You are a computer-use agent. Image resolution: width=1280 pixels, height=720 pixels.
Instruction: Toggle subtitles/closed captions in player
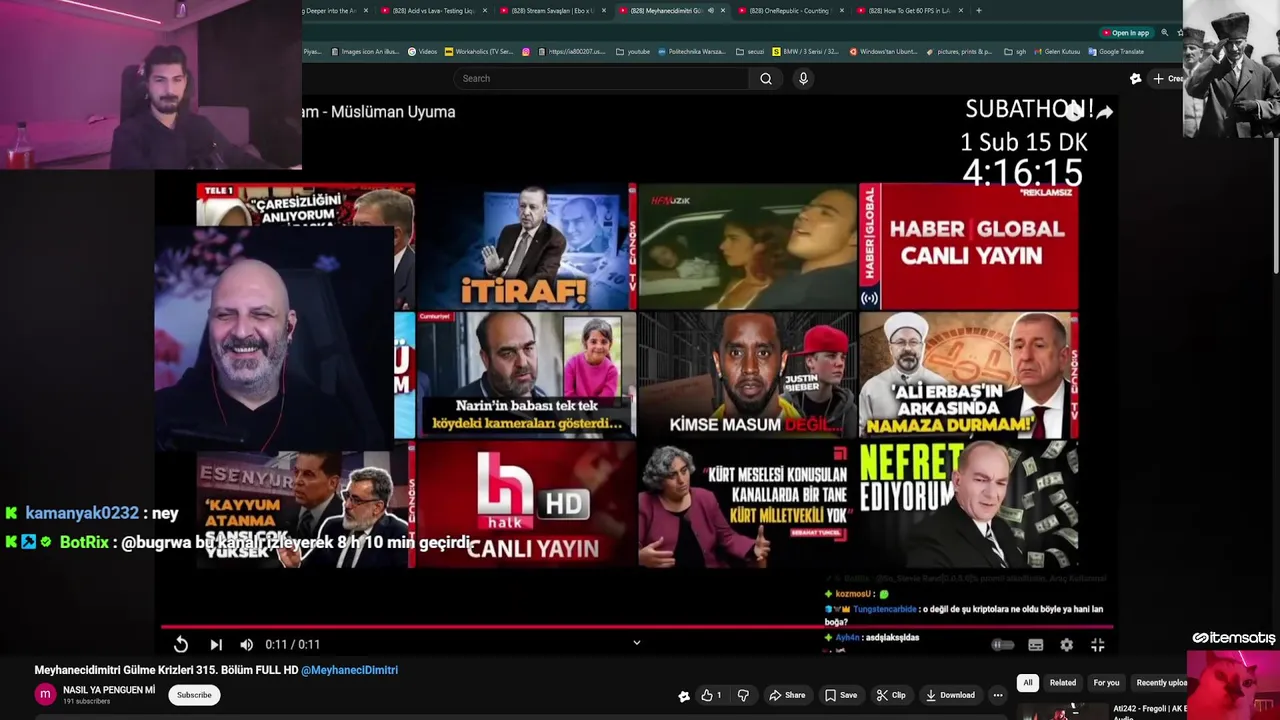click(1036, 645)
